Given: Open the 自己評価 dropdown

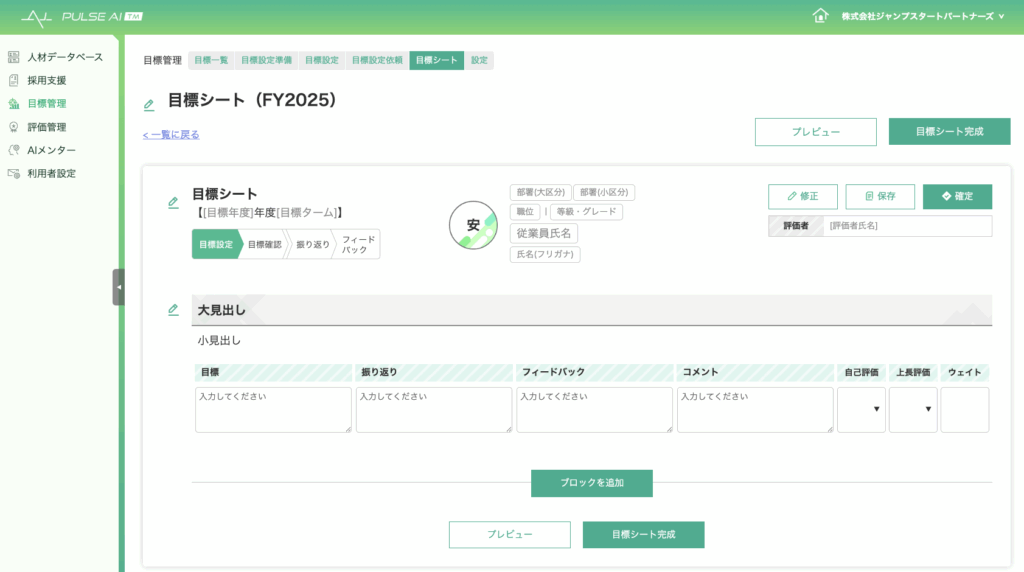Looking at the screenshot, I should coord(861,410).
